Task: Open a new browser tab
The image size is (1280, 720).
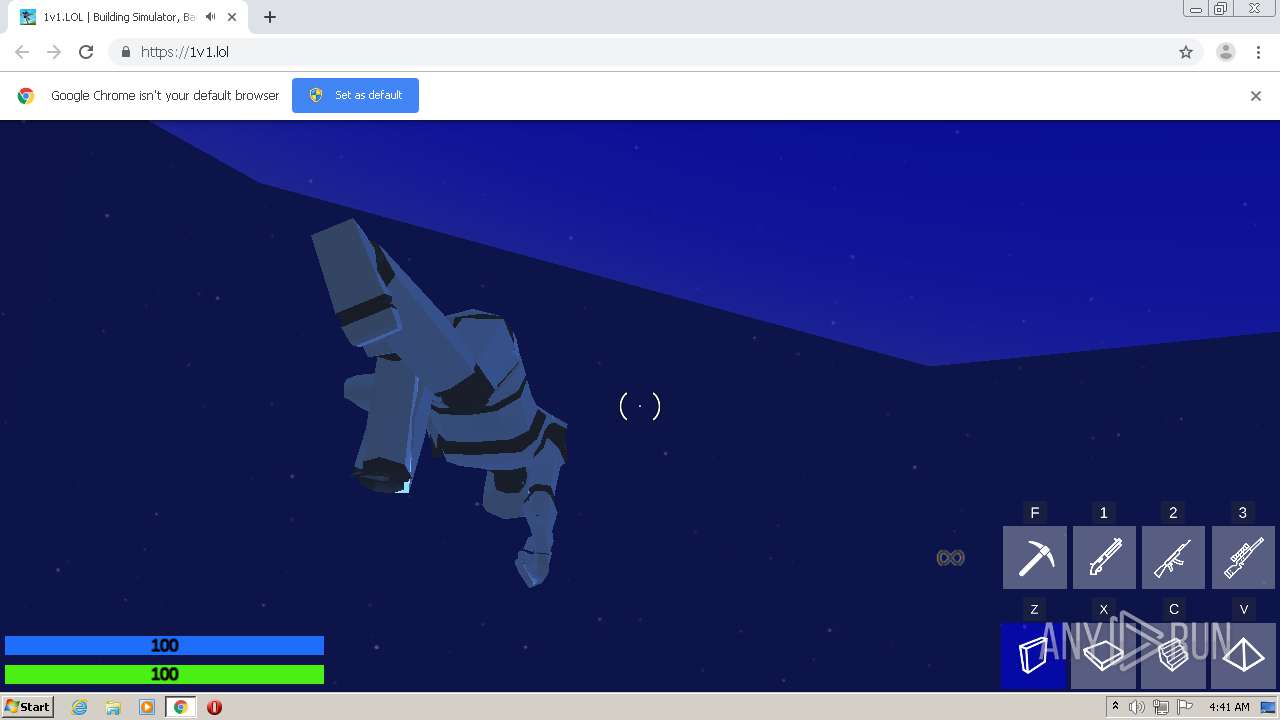Action: click(270, 17)
